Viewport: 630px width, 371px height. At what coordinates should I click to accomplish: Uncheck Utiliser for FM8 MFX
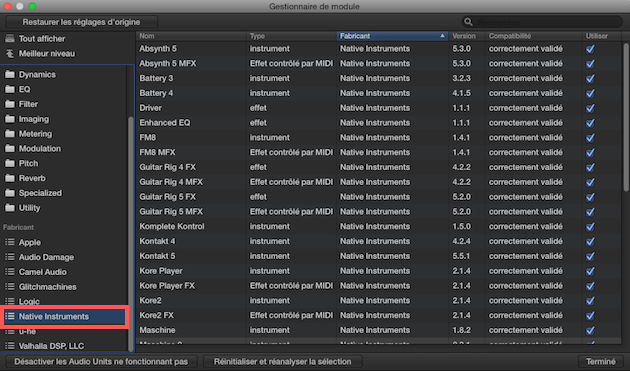coord(590,153)
